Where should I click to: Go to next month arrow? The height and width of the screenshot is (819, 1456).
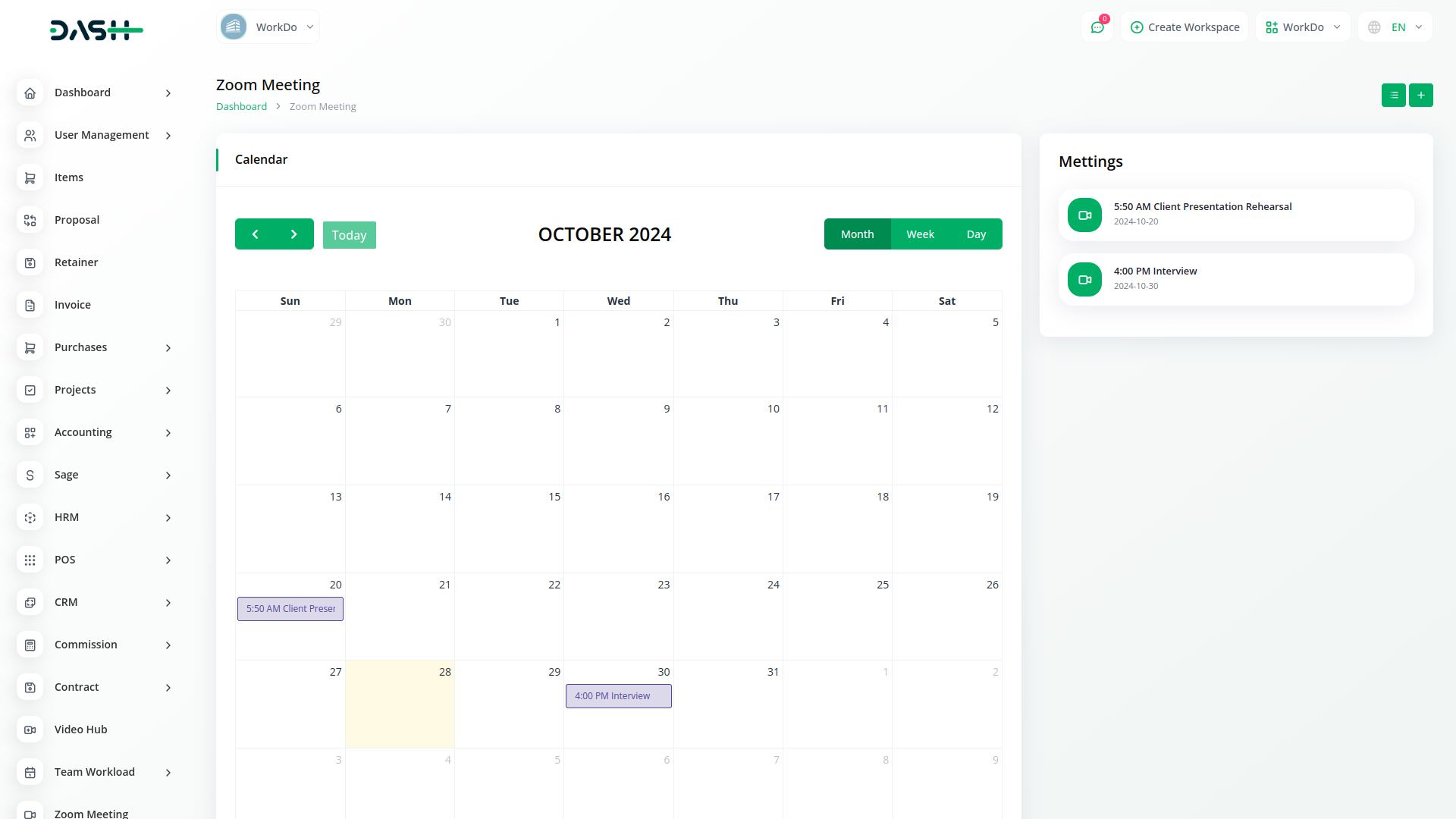pos(294,234)
